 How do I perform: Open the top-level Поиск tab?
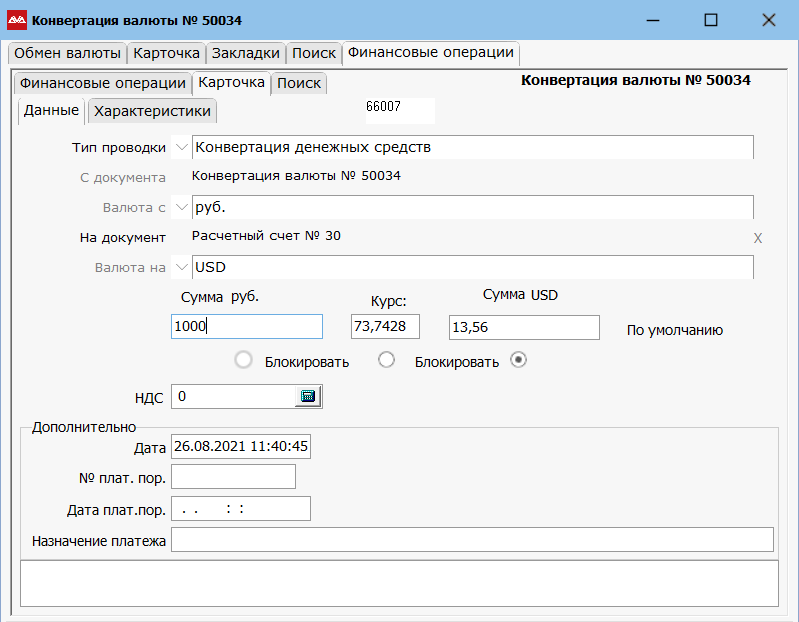(x=314, y=53)
